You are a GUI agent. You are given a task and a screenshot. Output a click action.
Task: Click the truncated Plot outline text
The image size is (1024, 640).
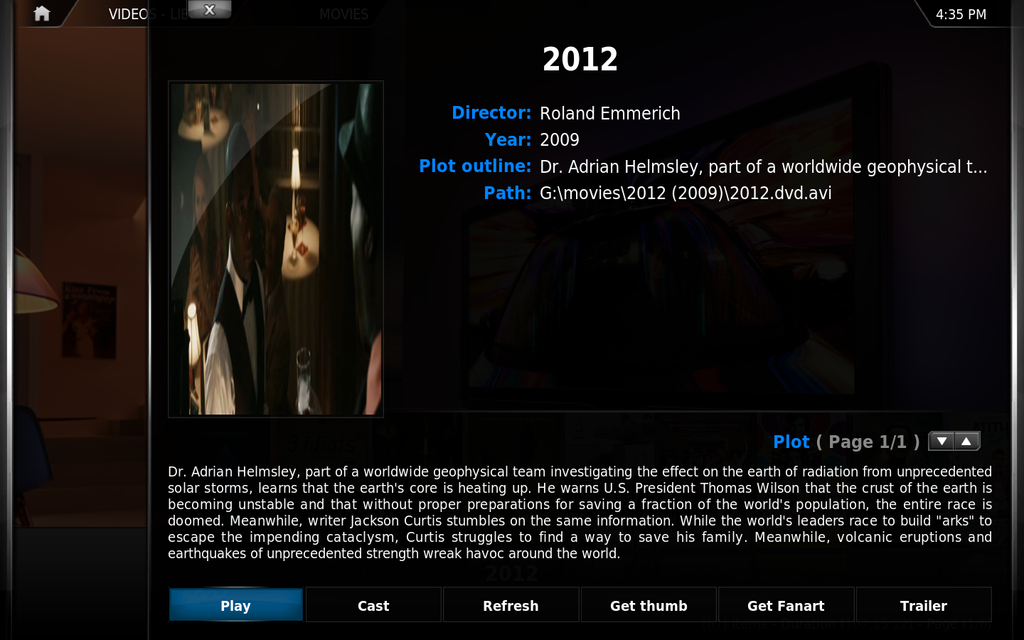coord(763,167)
